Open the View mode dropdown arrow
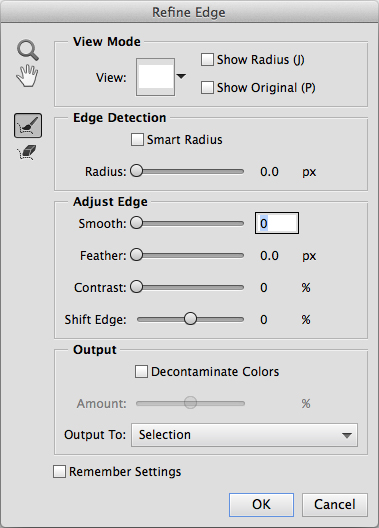Image resolution: width=379 pixels, height=528 pixels. click(181, 76)
